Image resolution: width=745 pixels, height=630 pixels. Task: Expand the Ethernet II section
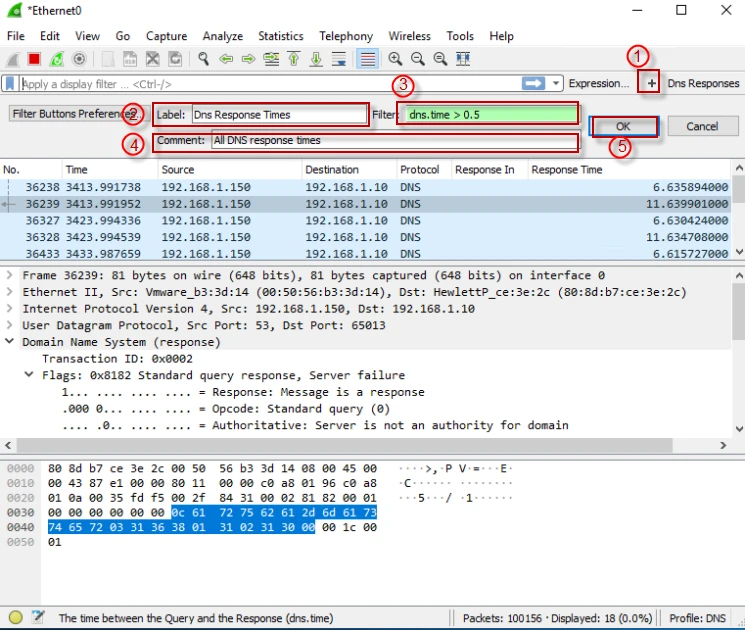point(10,292)
